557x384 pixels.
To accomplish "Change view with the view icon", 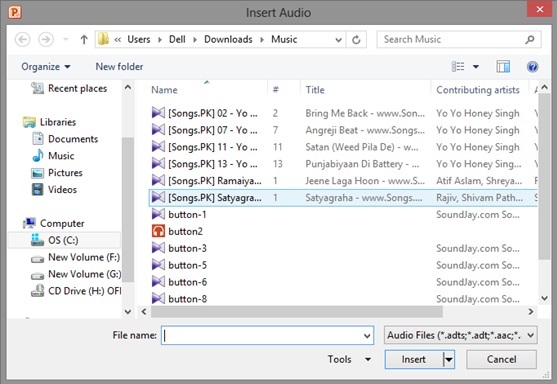I will pos(458,66).
